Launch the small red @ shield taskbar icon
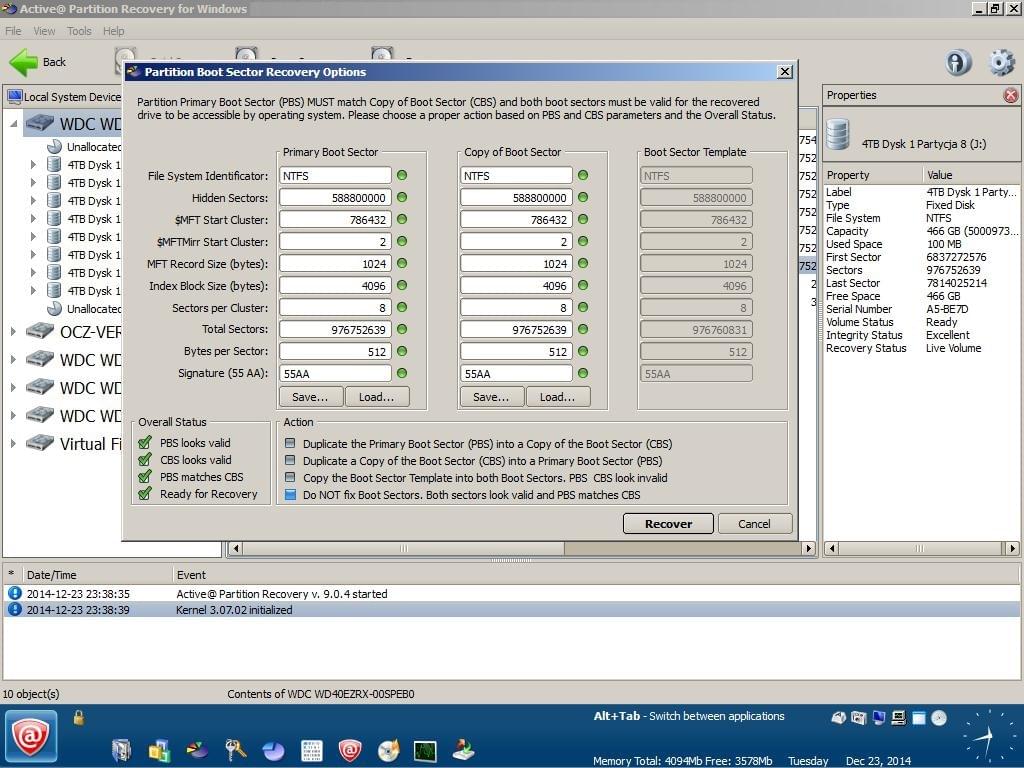This screenshot has width=1024, height=768. 349,750
